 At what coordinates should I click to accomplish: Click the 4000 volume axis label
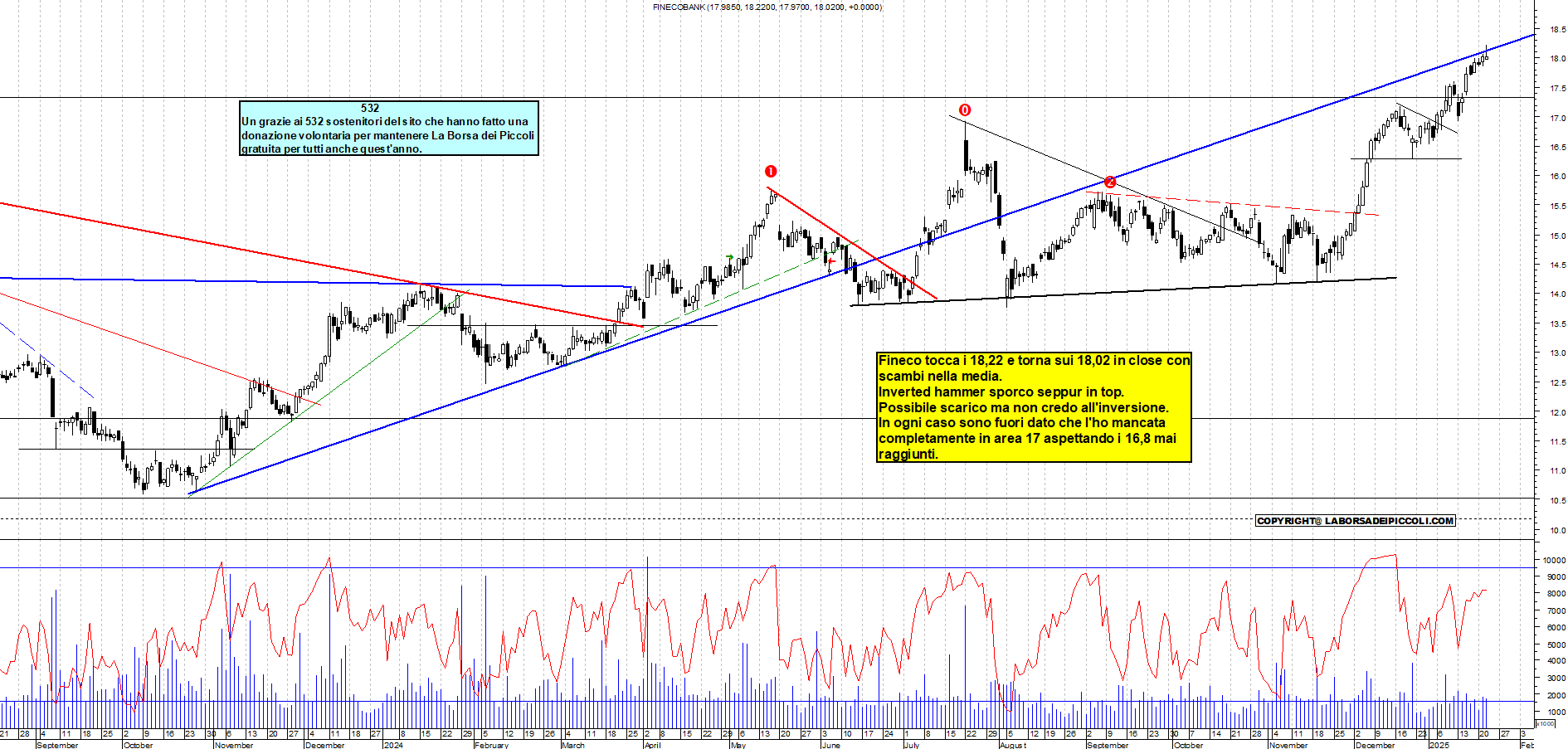point(1556,662)
